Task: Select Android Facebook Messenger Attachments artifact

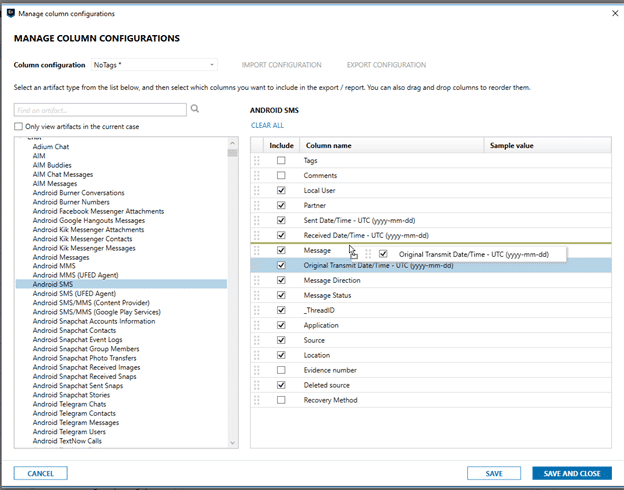Action: point(98,211)
